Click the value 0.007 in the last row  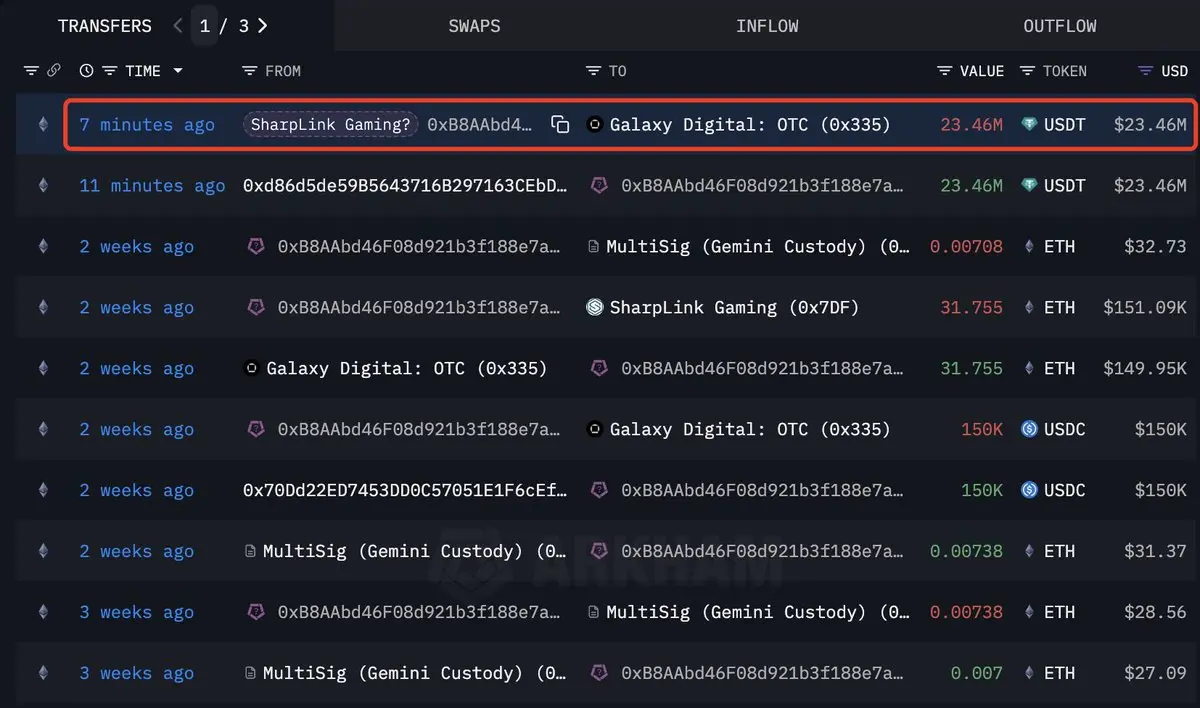point(977,674)
